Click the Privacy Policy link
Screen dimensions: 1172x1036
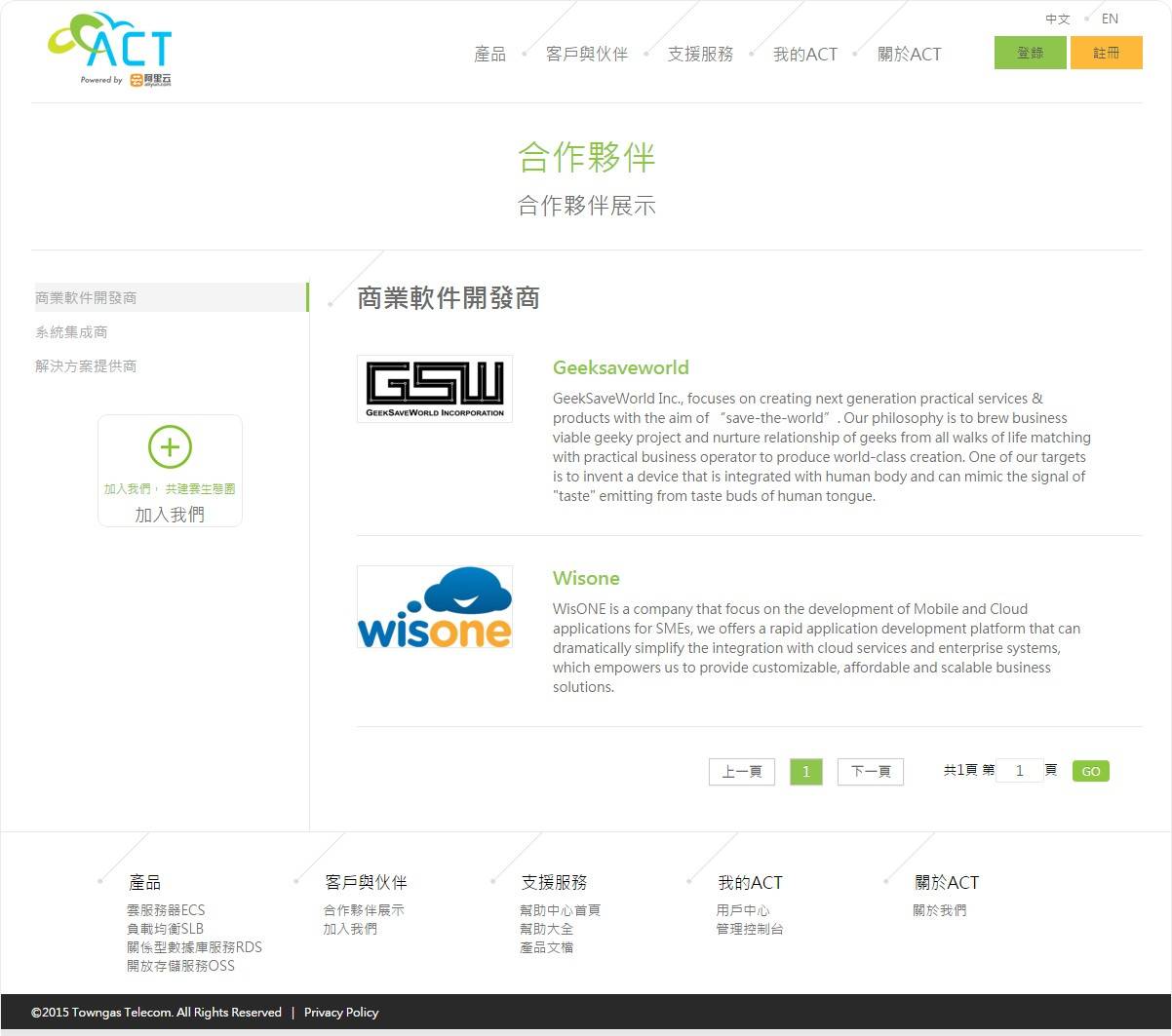coord(341,1012)
